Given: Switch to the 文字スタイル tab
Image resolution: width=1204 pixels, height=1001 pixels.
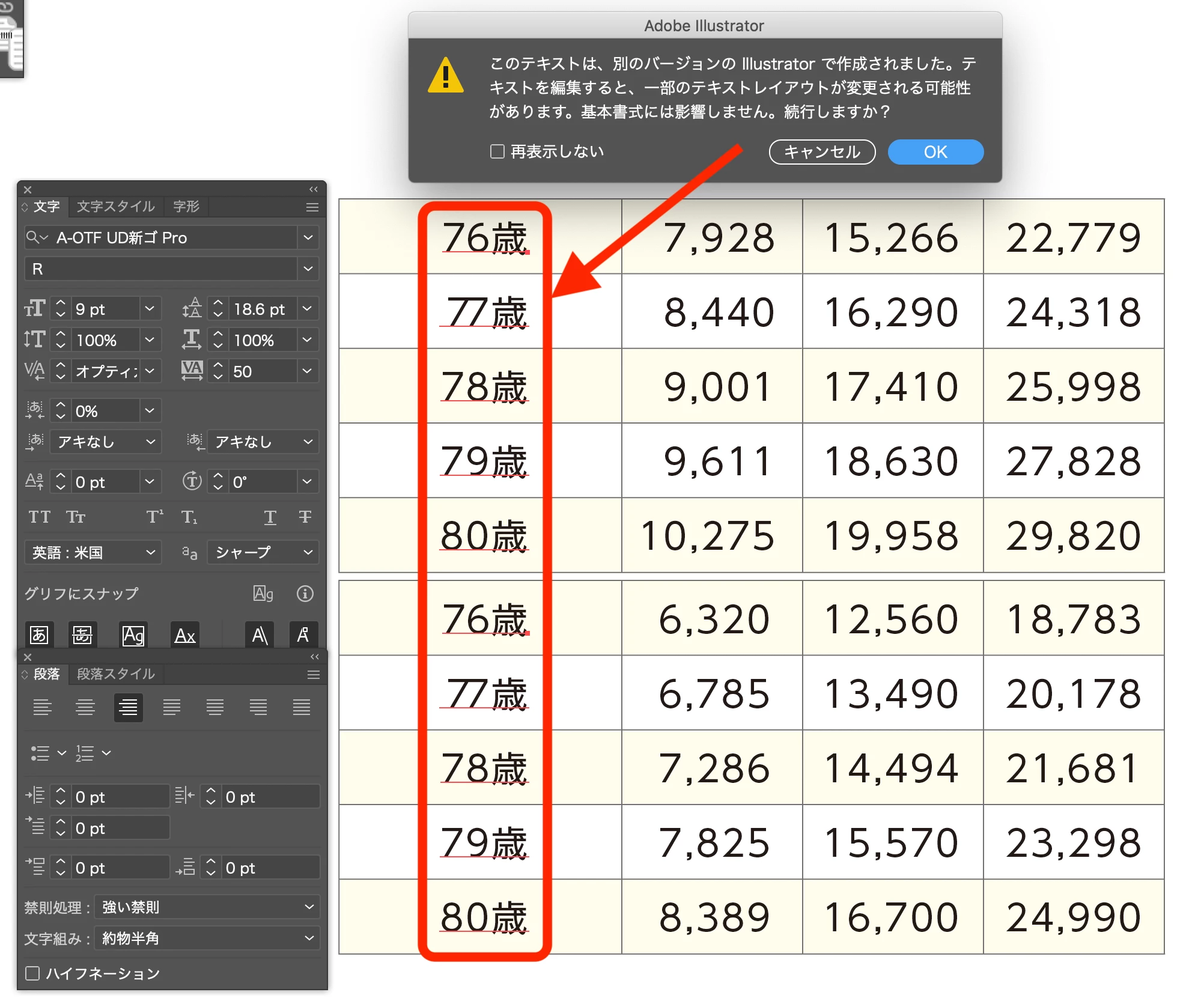Looking at the screenshot, I should 115,207.
